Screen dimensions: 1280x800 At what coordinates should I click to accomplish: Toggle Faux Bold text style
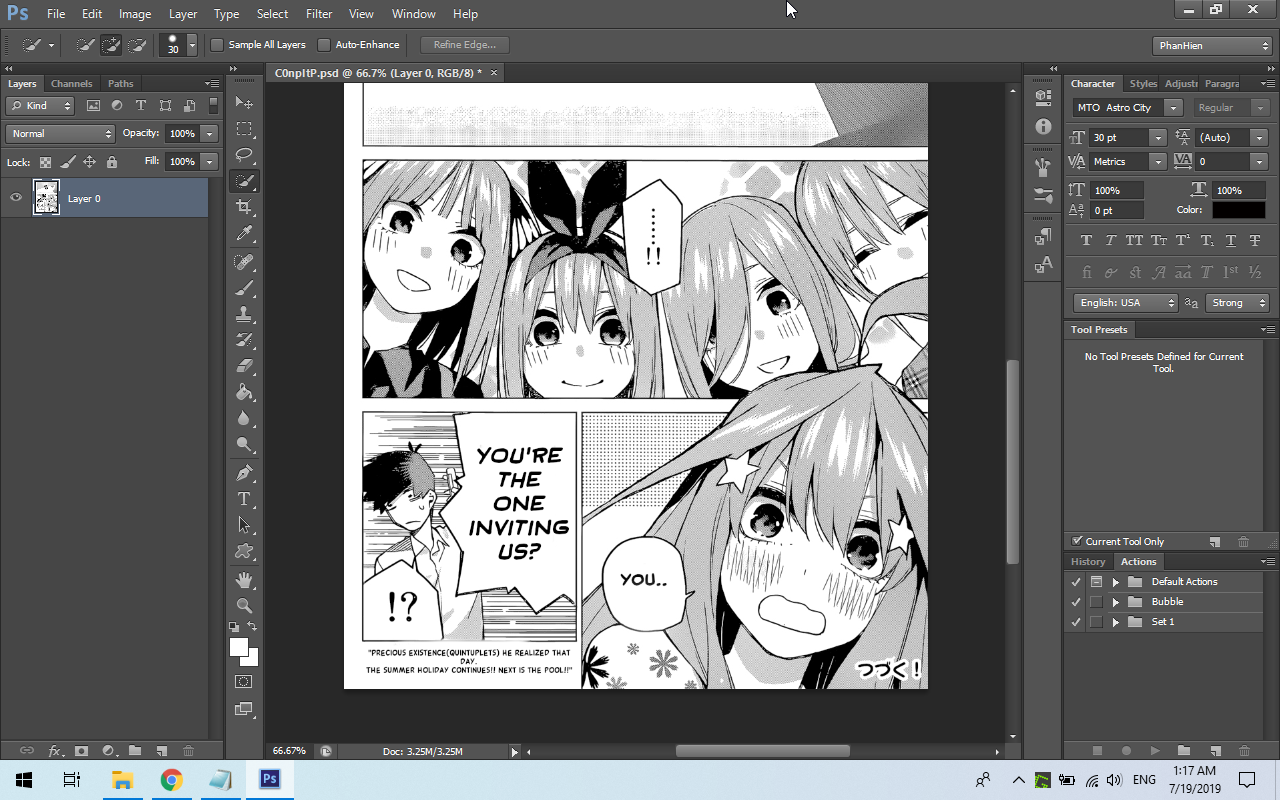[x=1086, y=240]
